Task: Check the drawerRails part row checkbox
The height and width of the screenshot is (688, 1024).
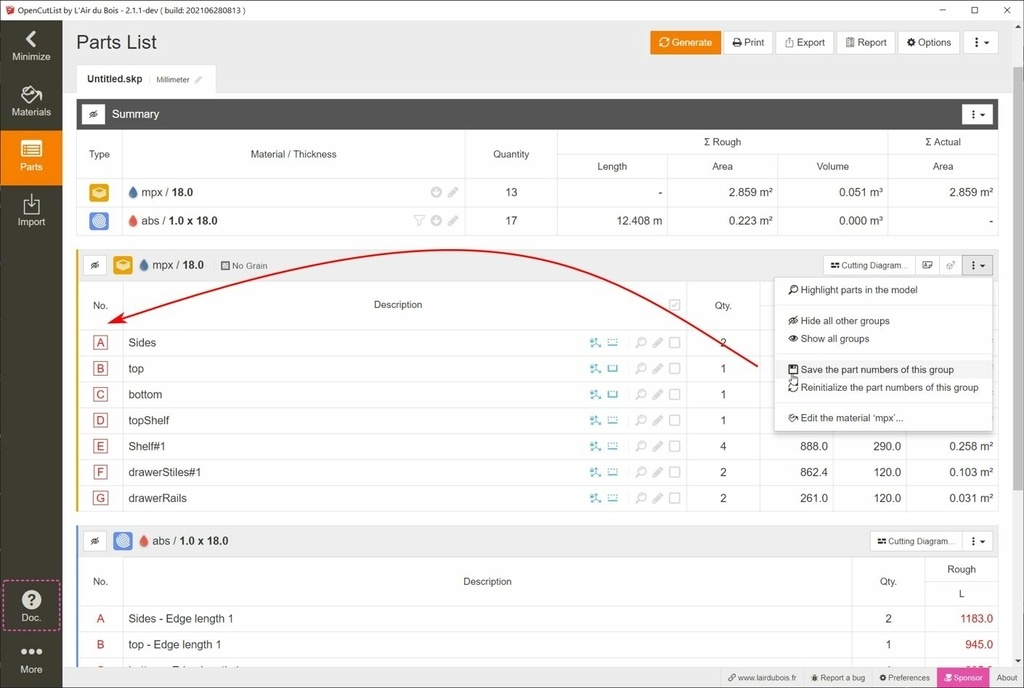Action: pyautogui.click(x=675, y=498)
